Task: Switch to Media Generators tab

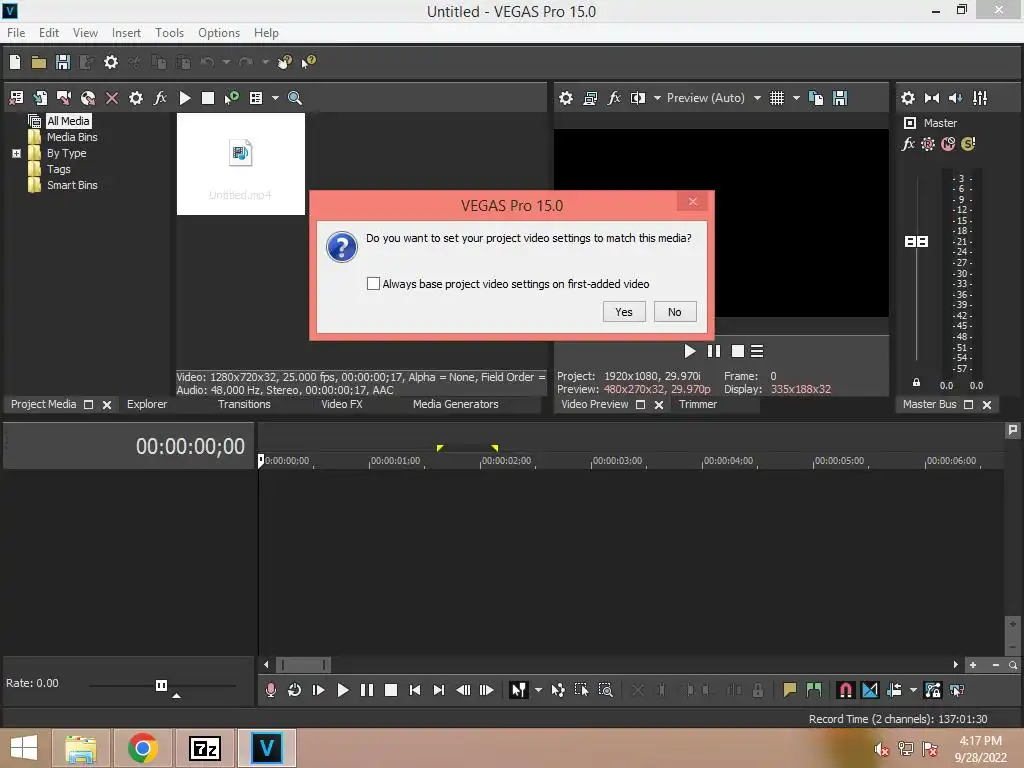Action: [x=455, y=404]
